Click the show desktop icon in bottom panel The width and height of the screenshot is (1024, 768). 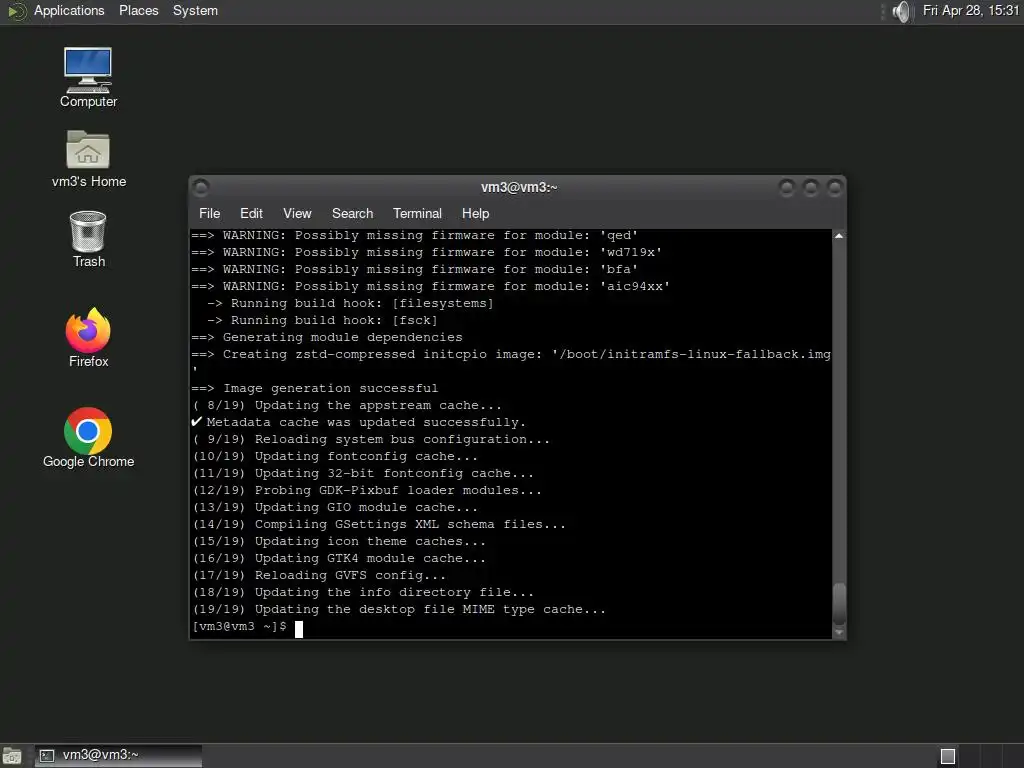point(12,756)
